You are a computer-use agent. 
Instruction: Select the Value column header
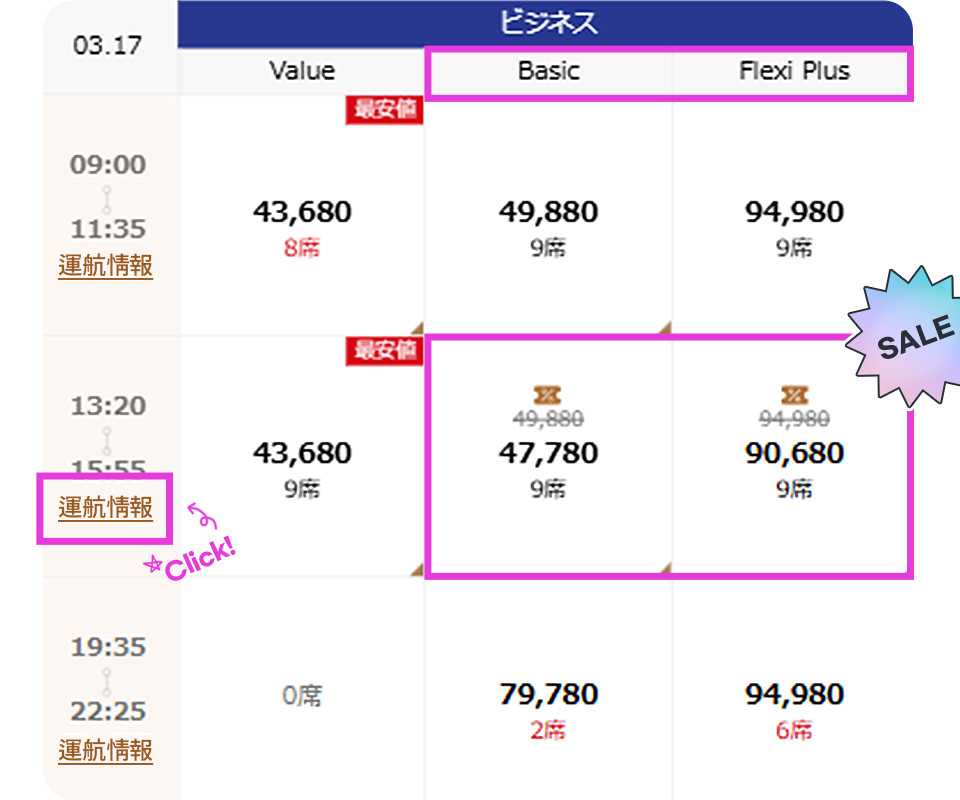pos(301,71)
